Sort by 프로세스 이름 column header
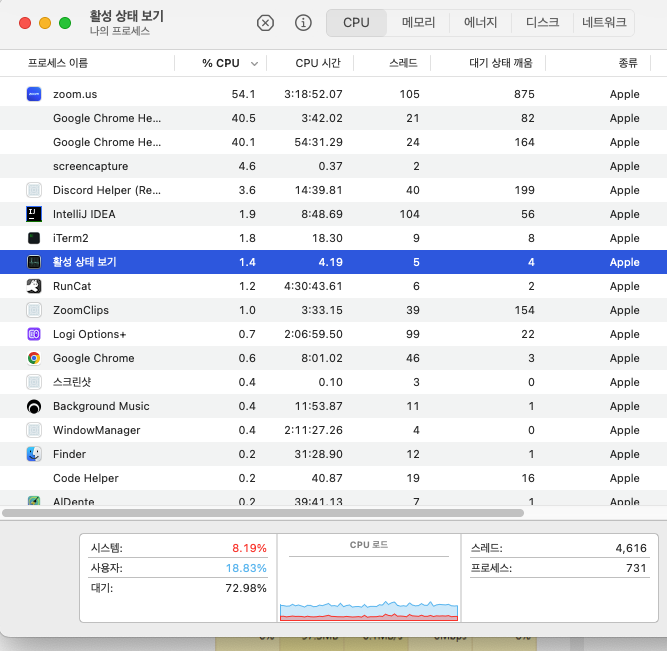 pos(58,63)
